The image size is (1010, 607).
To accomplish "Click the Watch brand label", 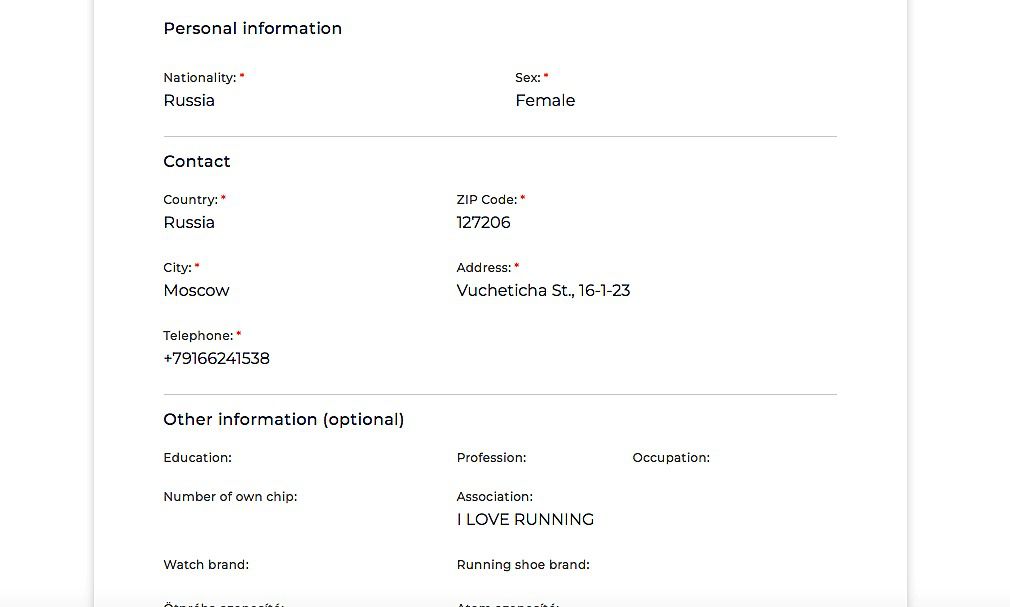I will pyautogui.click(x=206, y=564).
